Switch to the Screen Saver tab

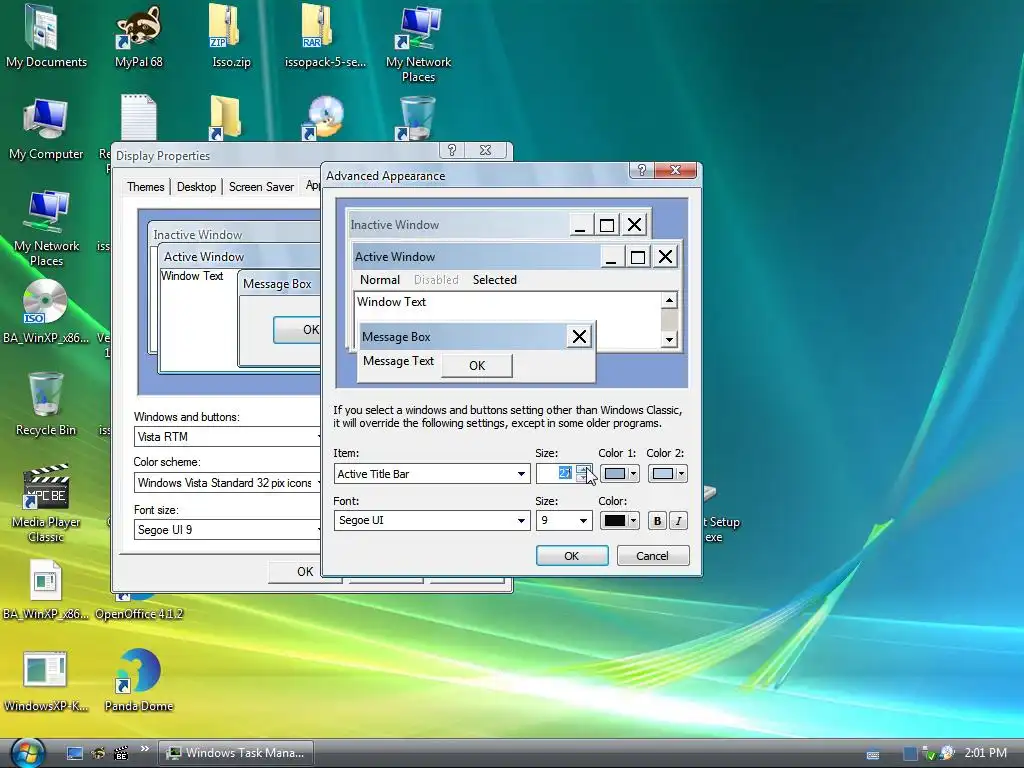261,187
